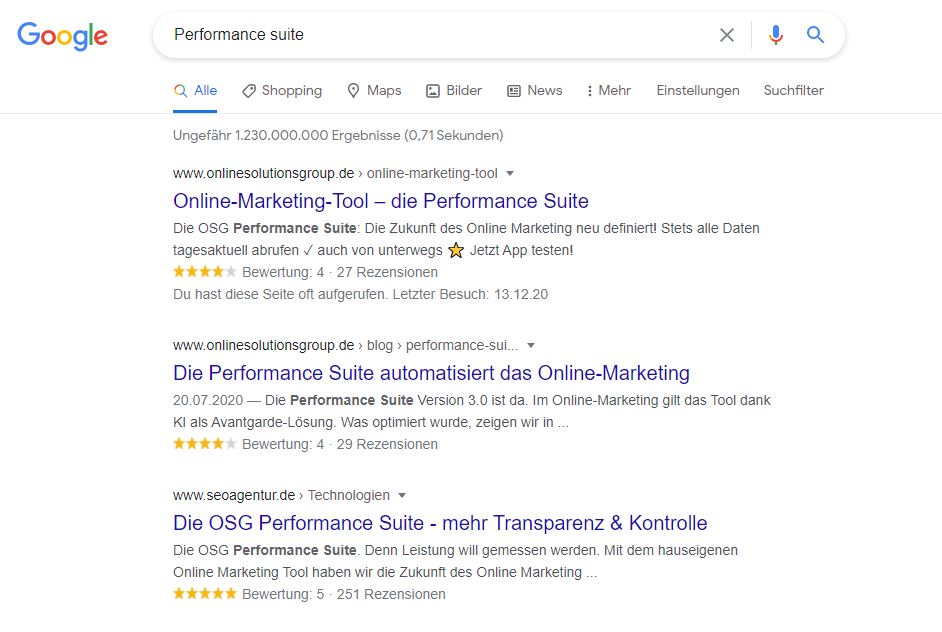Viewport: 942px width, 632px height.
Task: Switch to the Shopping tab
Action: (x=282, y=91)
